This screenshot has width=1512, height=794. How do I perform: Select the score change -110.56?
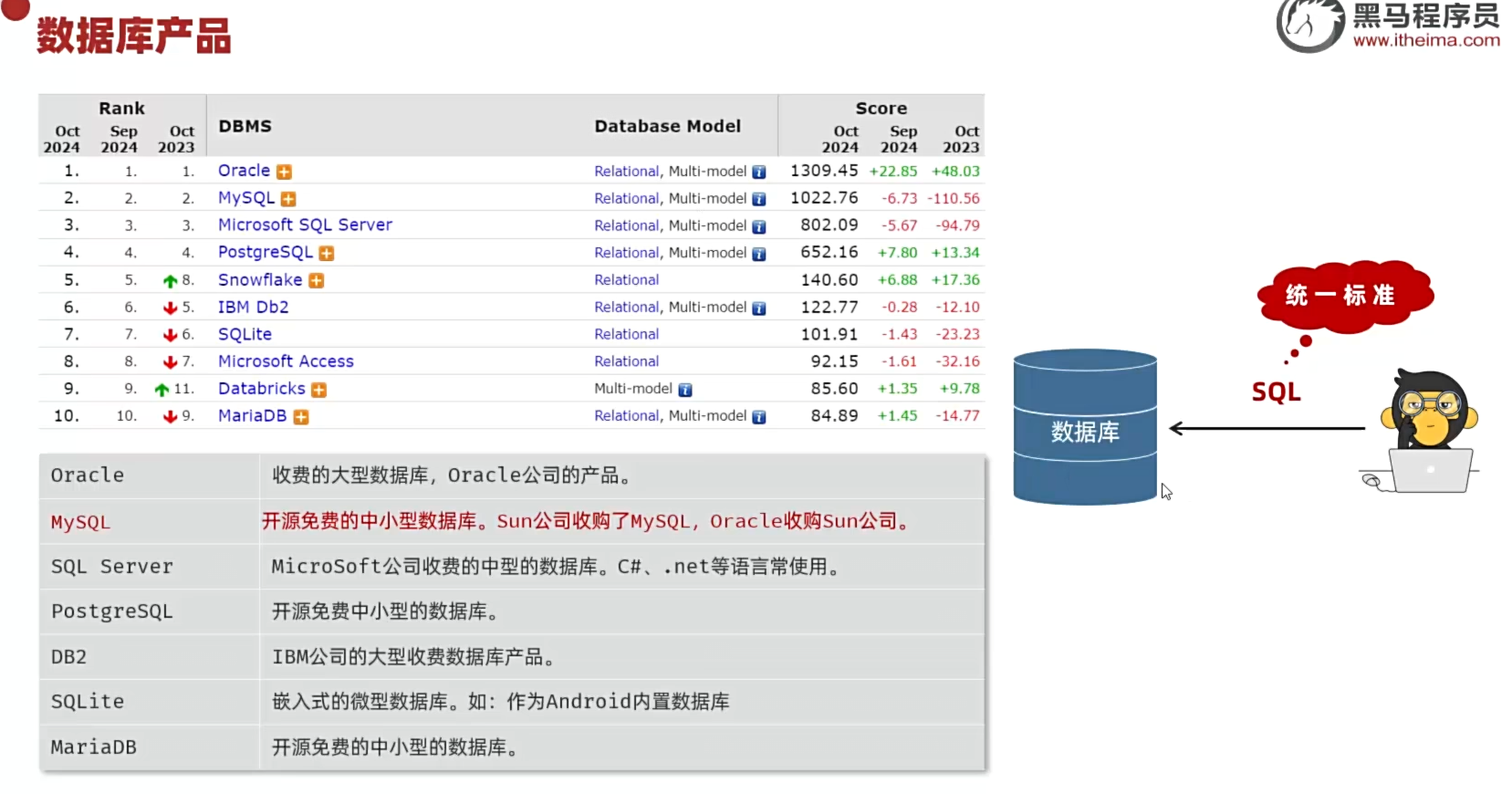point(954,199)
